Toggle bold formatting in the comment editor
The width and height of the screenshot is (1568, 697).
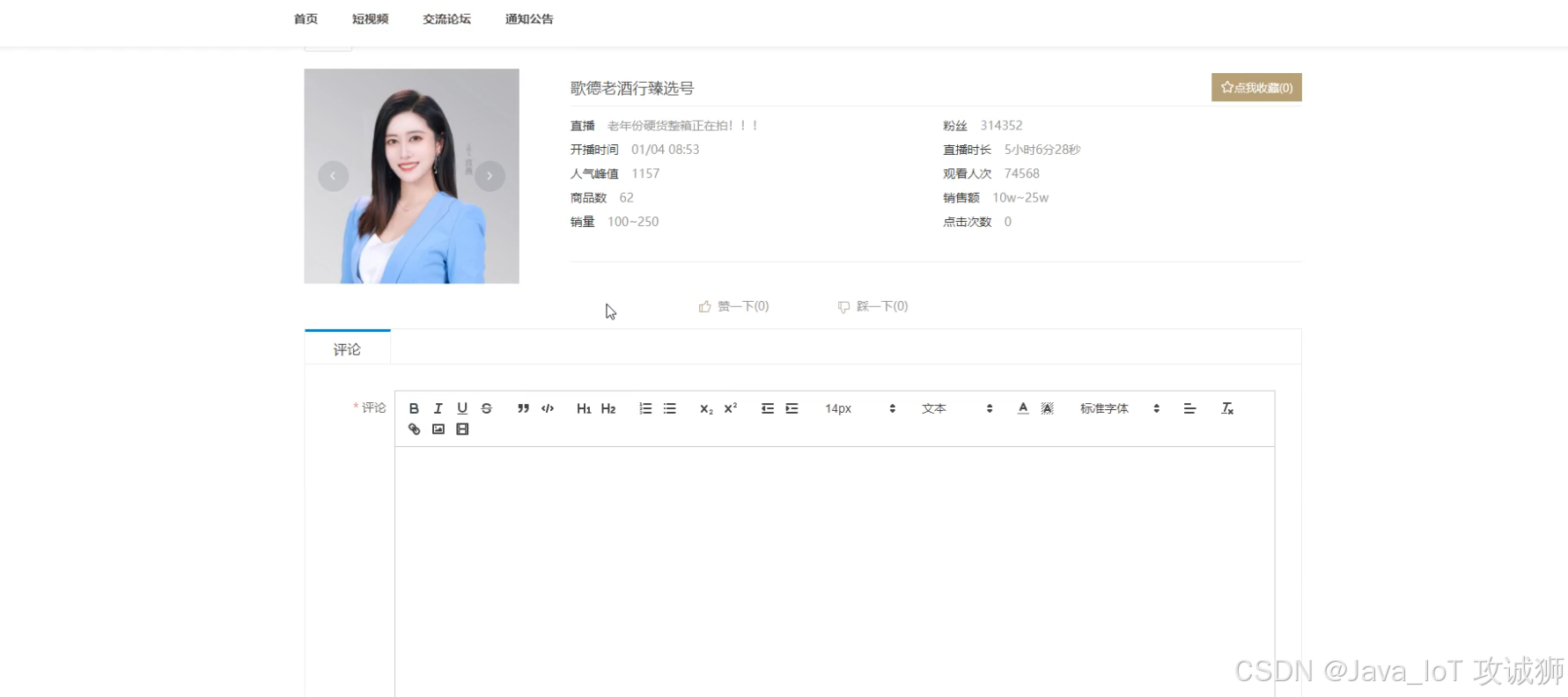414,408
